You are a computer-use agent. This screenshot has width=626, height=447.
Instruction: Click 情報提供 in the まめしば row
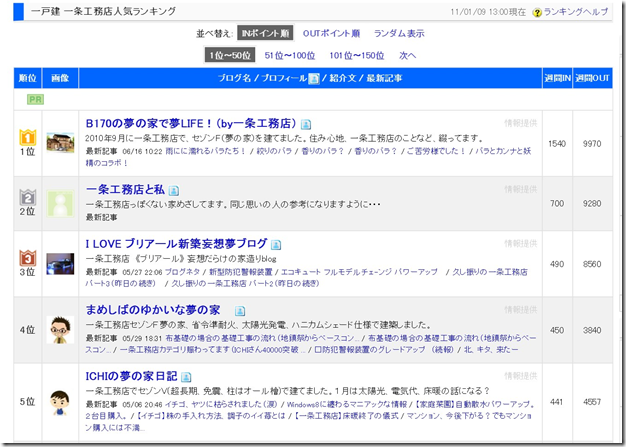pos(521,310)
